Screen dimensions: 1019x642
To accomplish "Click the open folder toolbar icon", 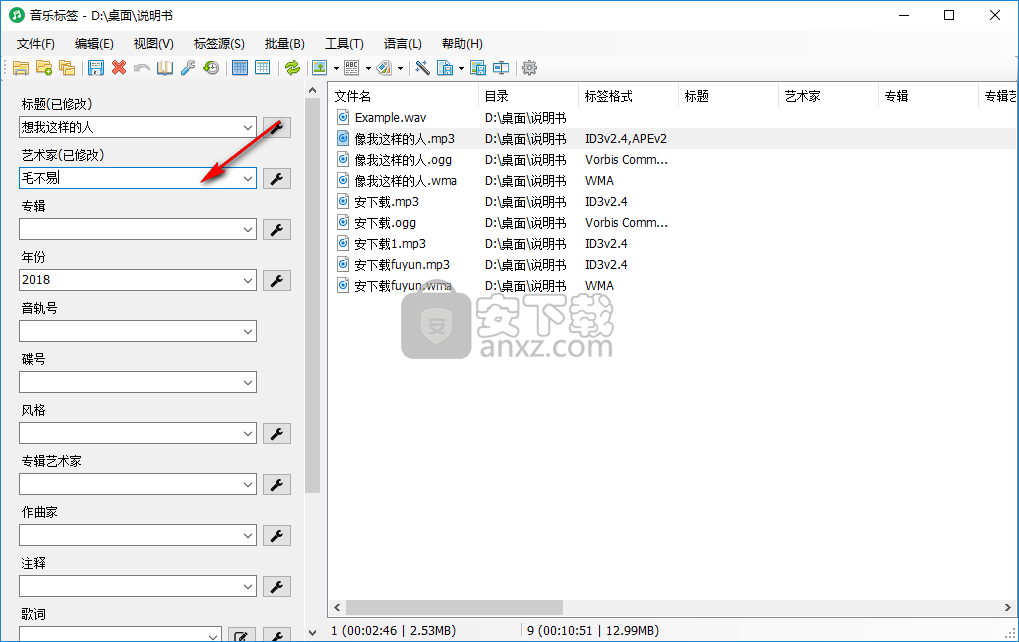I will 21,68.
